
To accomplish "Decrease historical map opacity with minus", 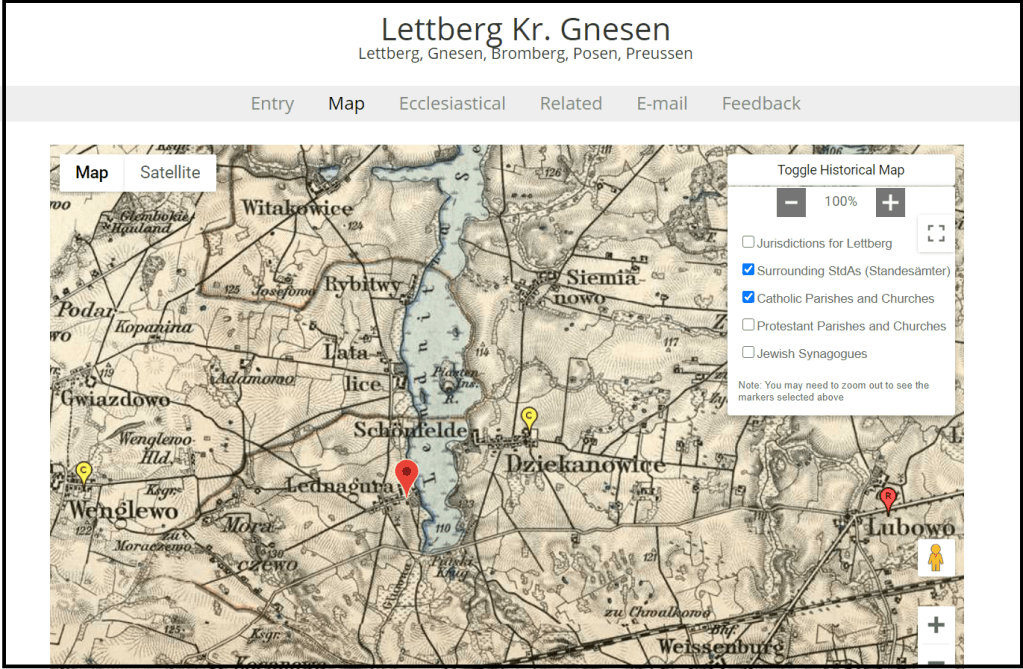I will tap(791, 202).
